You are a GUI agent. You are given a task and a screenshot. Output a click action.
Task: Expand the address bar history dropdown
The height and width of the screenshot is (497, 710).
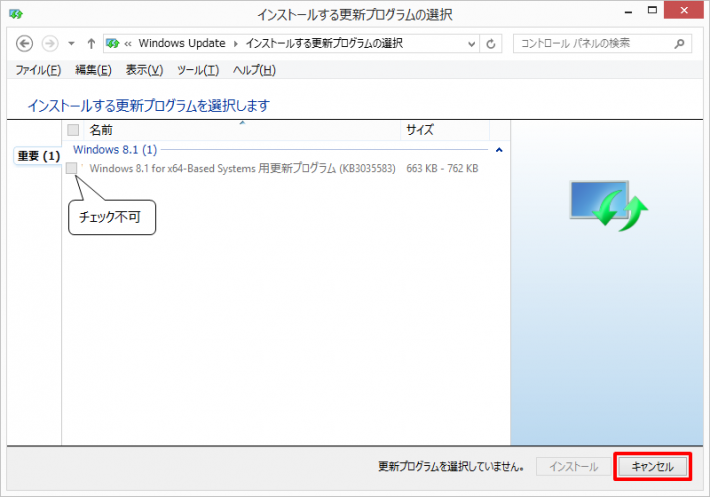point(471,44)
